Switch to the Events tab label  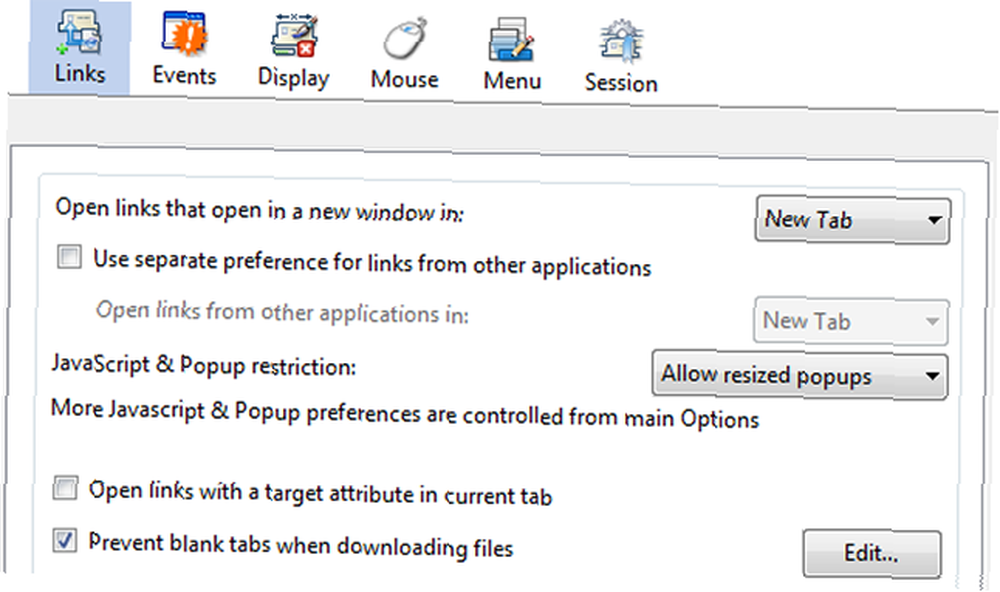click(x=184, y=76)
